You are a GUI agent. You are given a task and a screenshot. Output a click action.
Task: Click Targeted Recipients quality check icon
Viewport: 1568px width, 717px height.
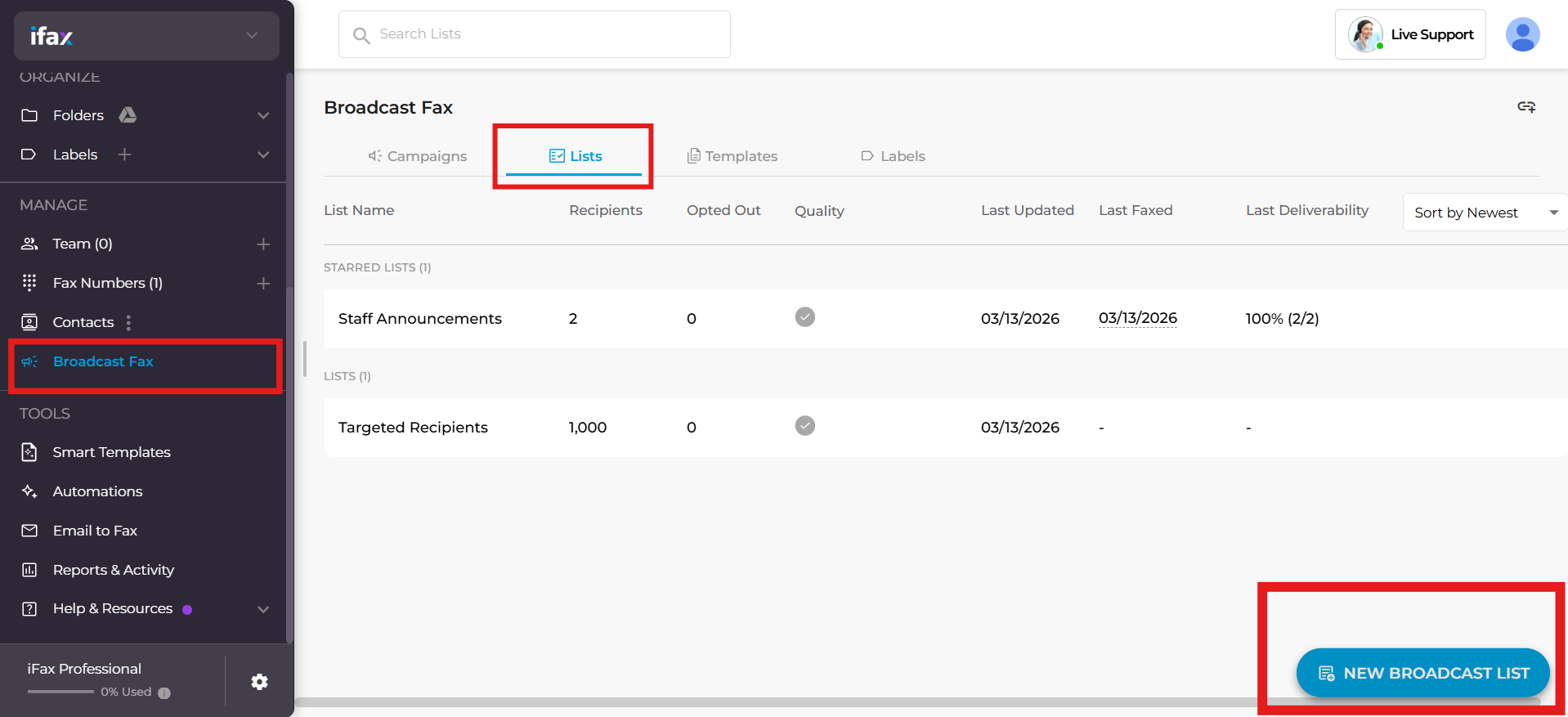click(x=804, y=426)
